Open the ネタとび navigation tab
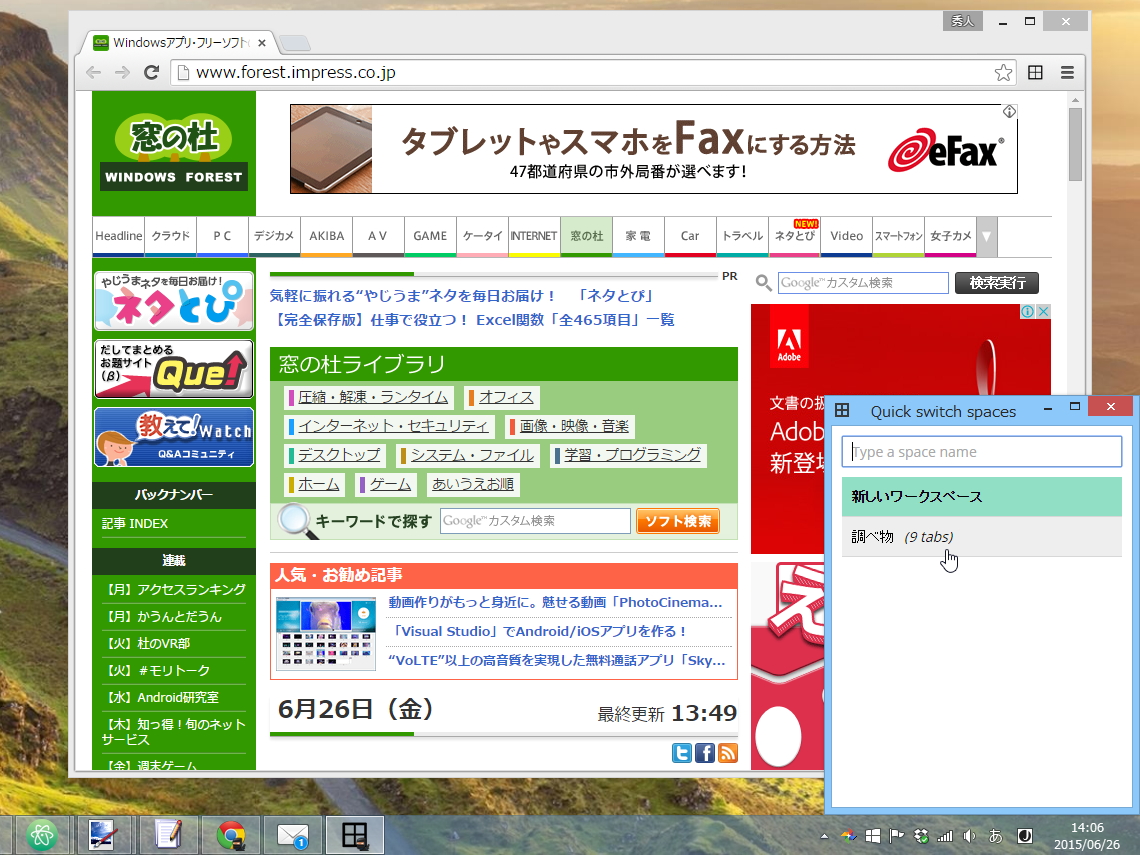The image size is (1140, 855). [795, 236]
